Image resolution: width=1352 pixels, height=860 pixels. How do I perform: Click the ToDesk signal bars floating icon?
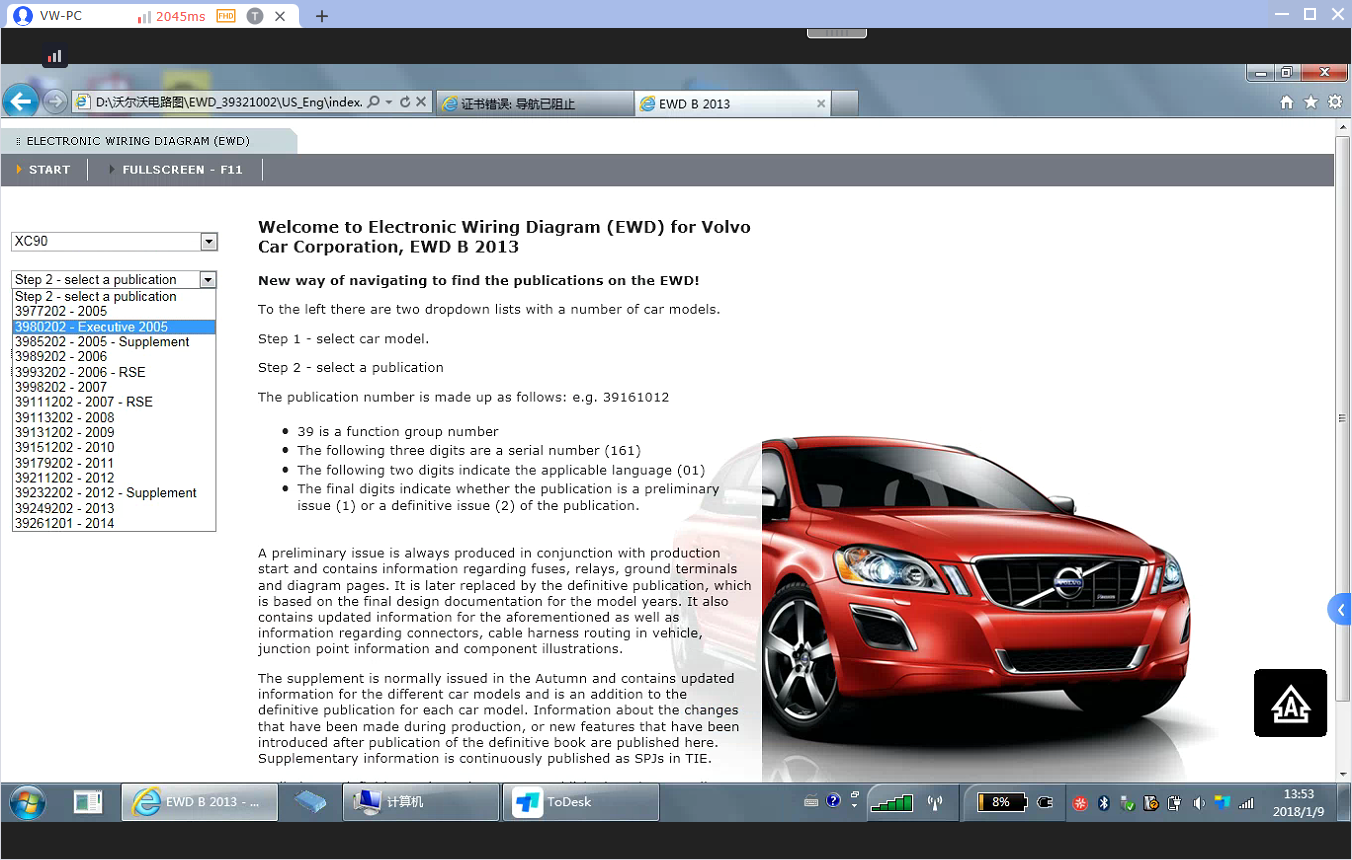pos(55,57)
